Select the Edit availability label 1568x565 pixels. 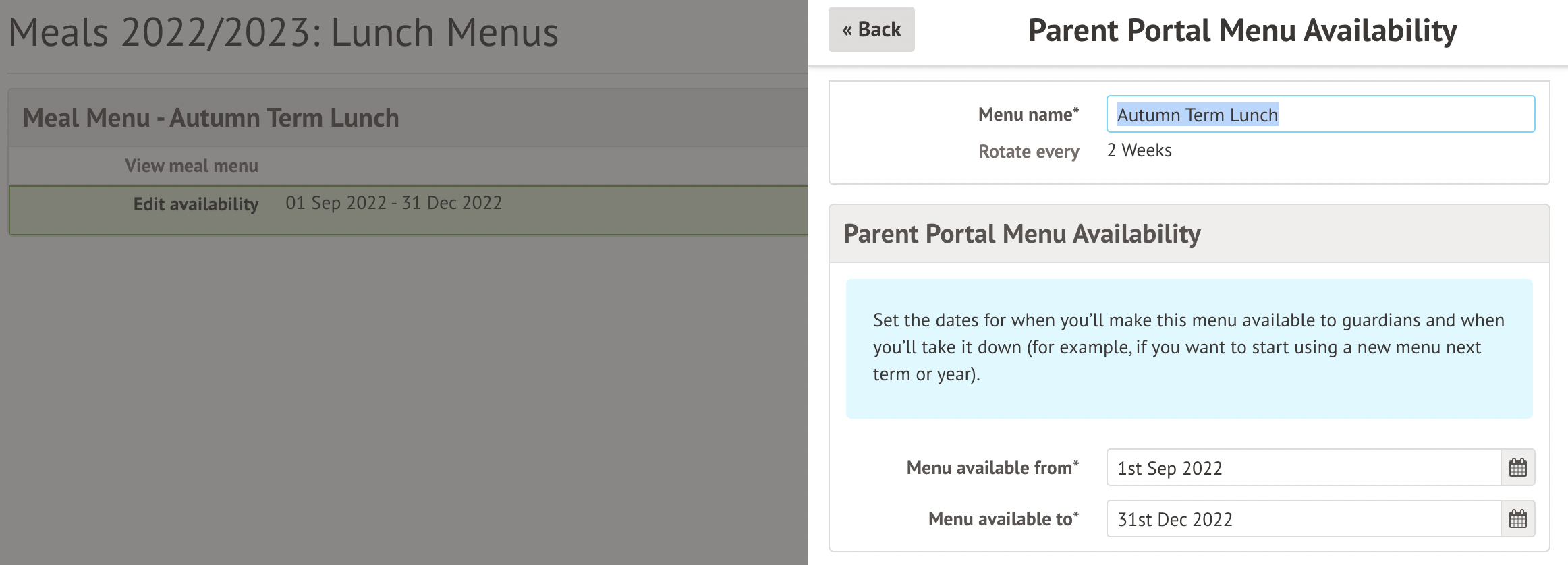point(196,204)
